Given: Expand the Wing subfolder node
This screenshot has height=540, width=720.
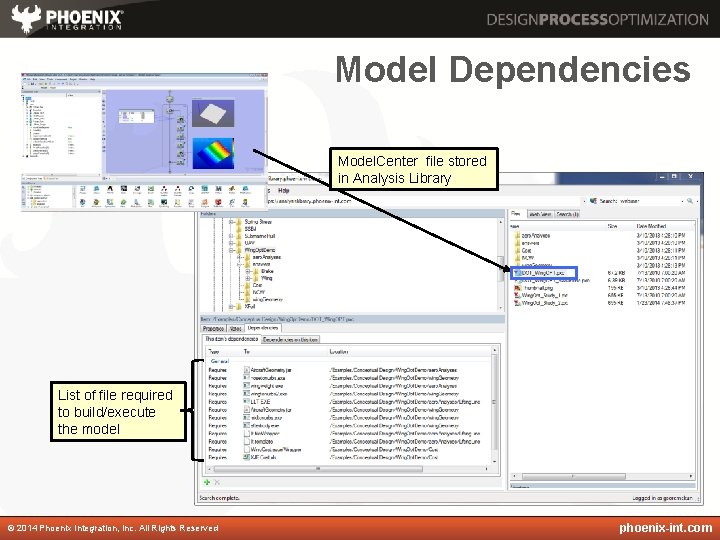Looking at the screenshot, I should (x=248, y=278).
